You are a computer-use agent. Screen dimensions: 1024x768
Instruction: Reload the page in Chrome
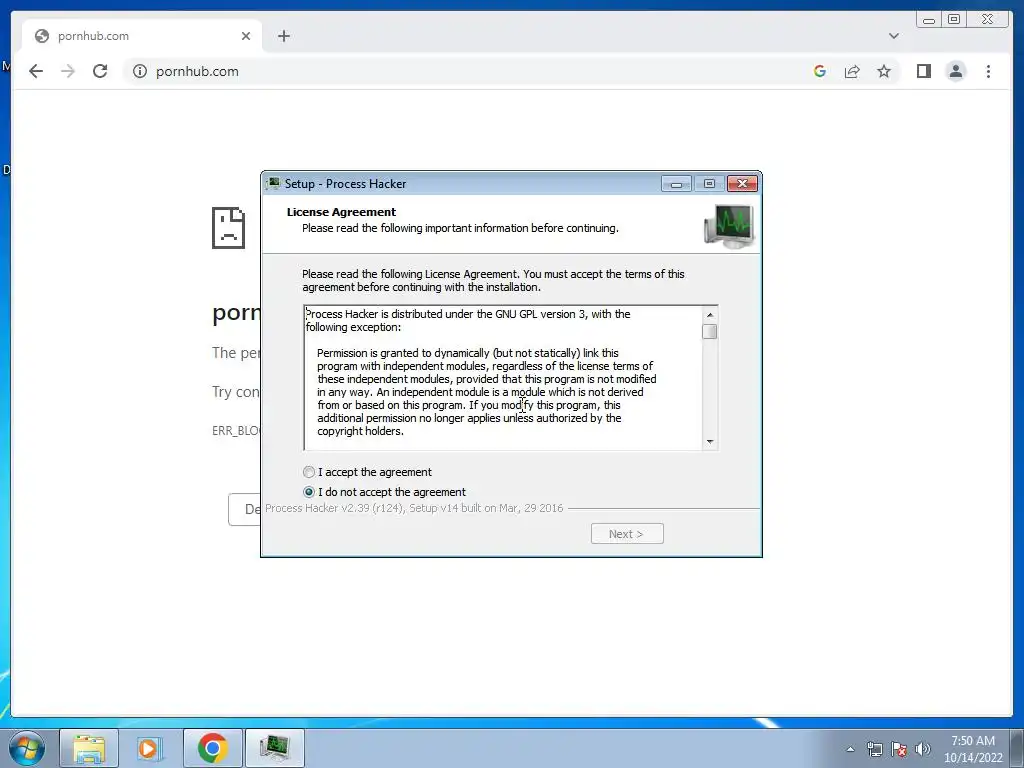pos(100,71)
